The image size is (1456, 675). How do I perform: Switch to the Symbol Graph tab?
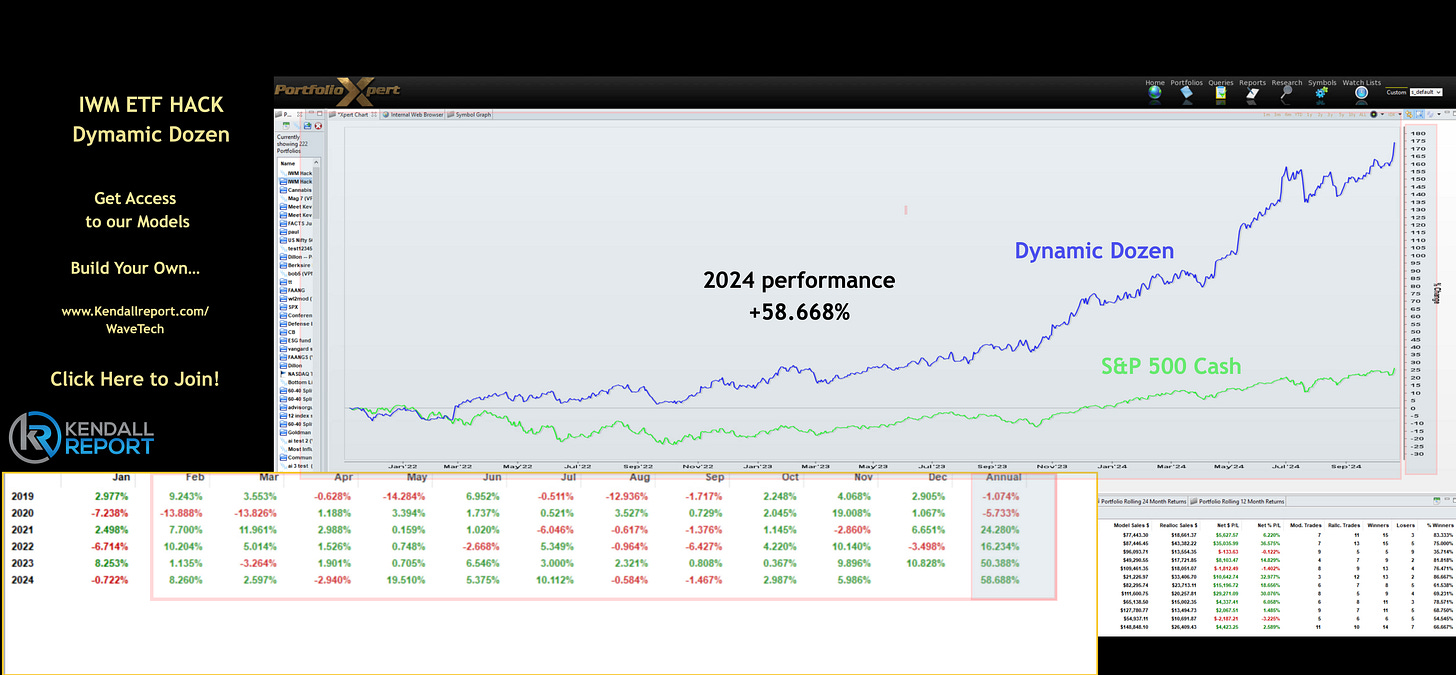click(x=470, y=114)
